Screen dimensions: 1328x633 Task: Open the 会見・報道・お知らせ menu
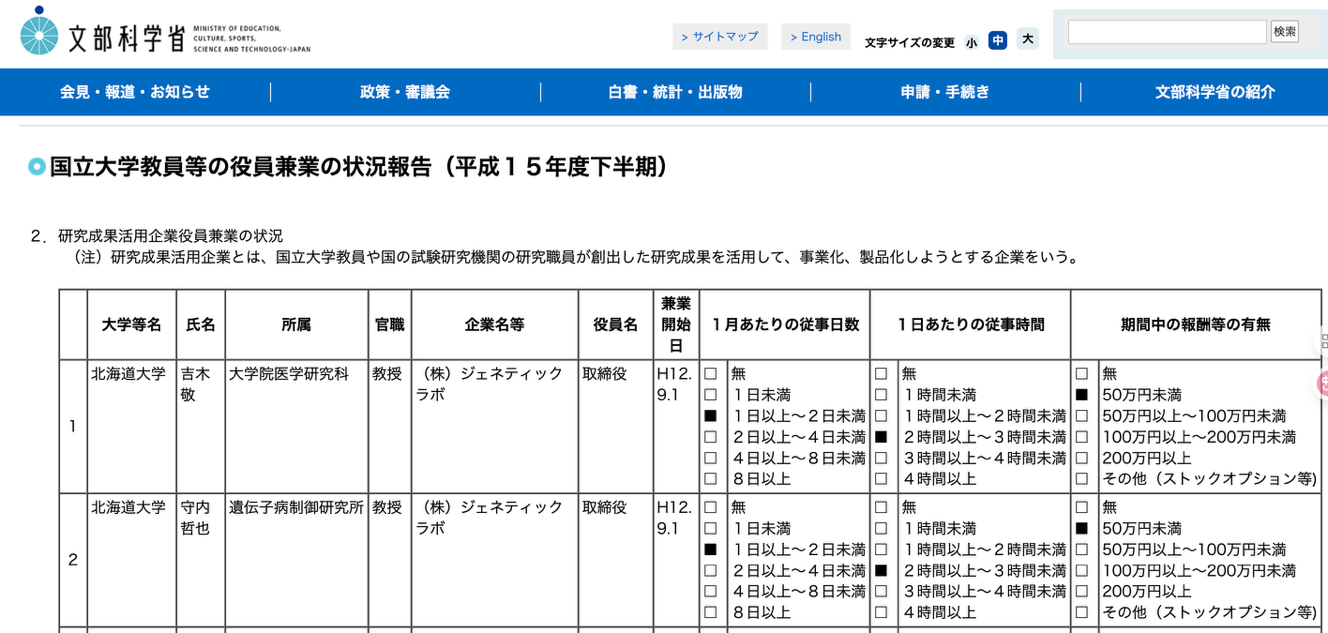(x=132, y=92)
